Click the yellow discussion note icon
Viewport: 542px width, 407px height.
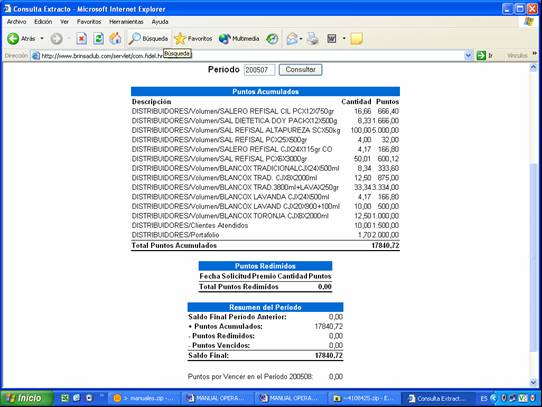click(x=356, y=38)
